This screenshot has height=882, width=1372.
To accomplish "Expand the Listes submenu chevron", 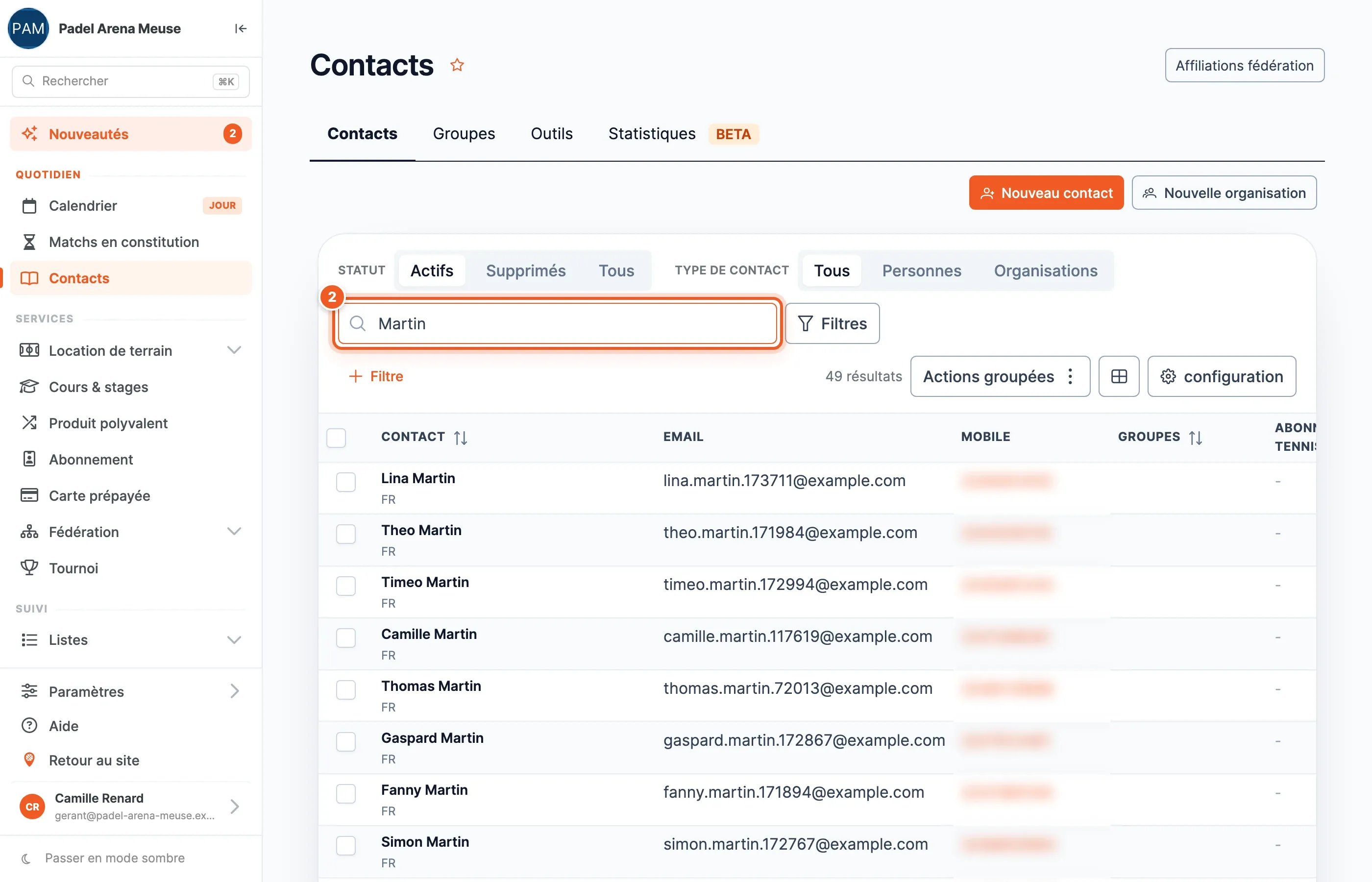I will [234, 640].
